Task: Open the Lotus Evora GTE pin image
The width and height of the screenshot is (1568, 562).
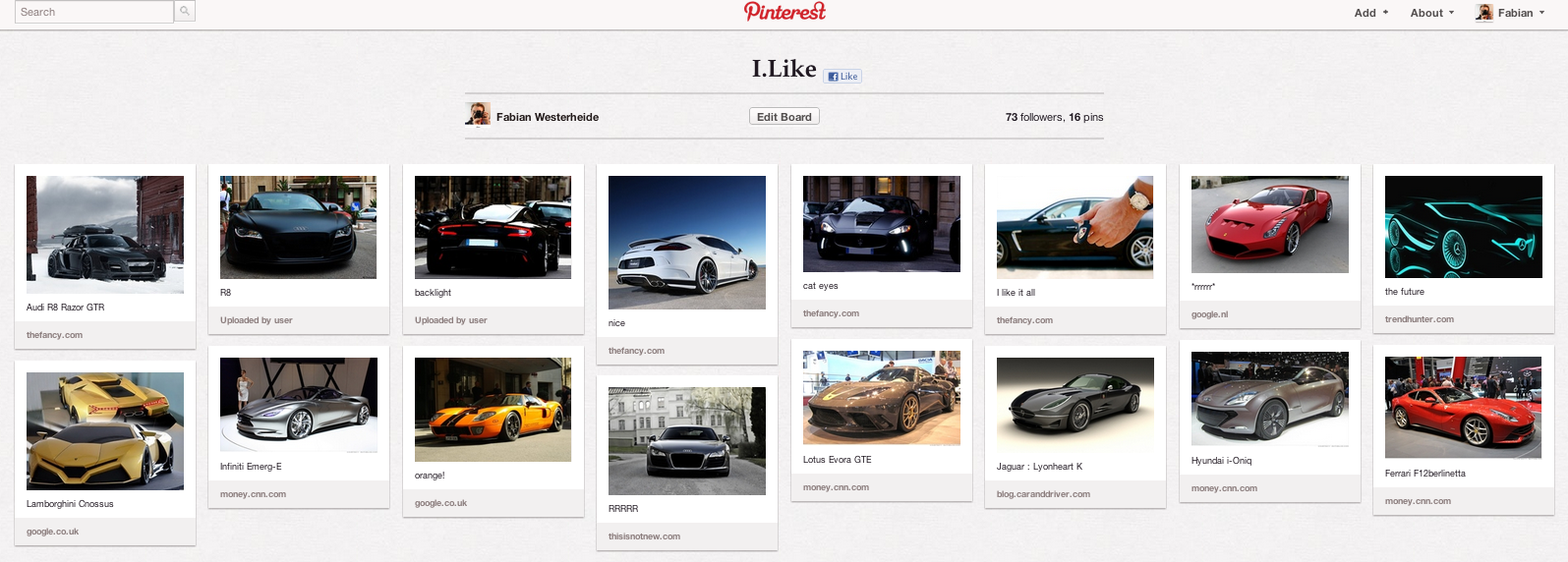Action: tap(882, 399)
